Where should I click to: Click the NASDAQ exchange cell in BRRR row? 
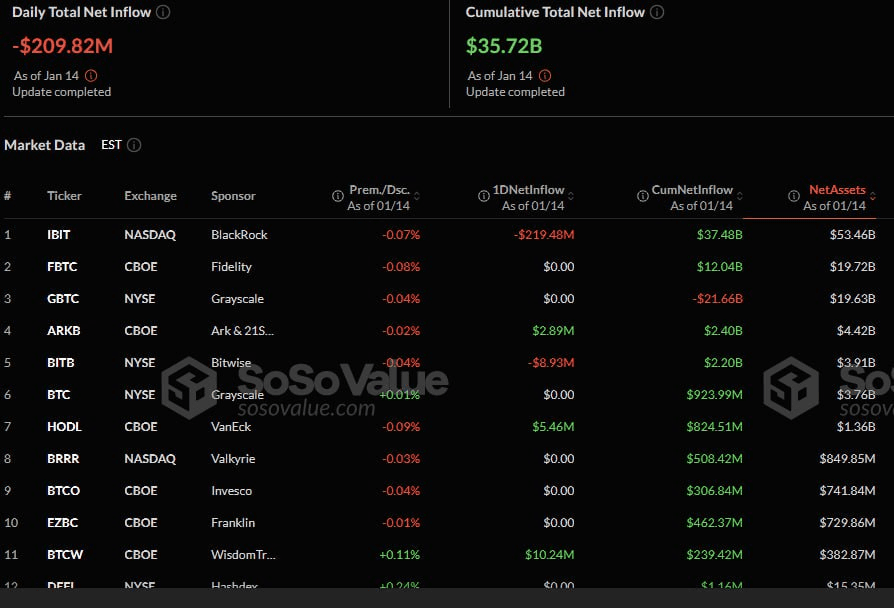[150, 458]
